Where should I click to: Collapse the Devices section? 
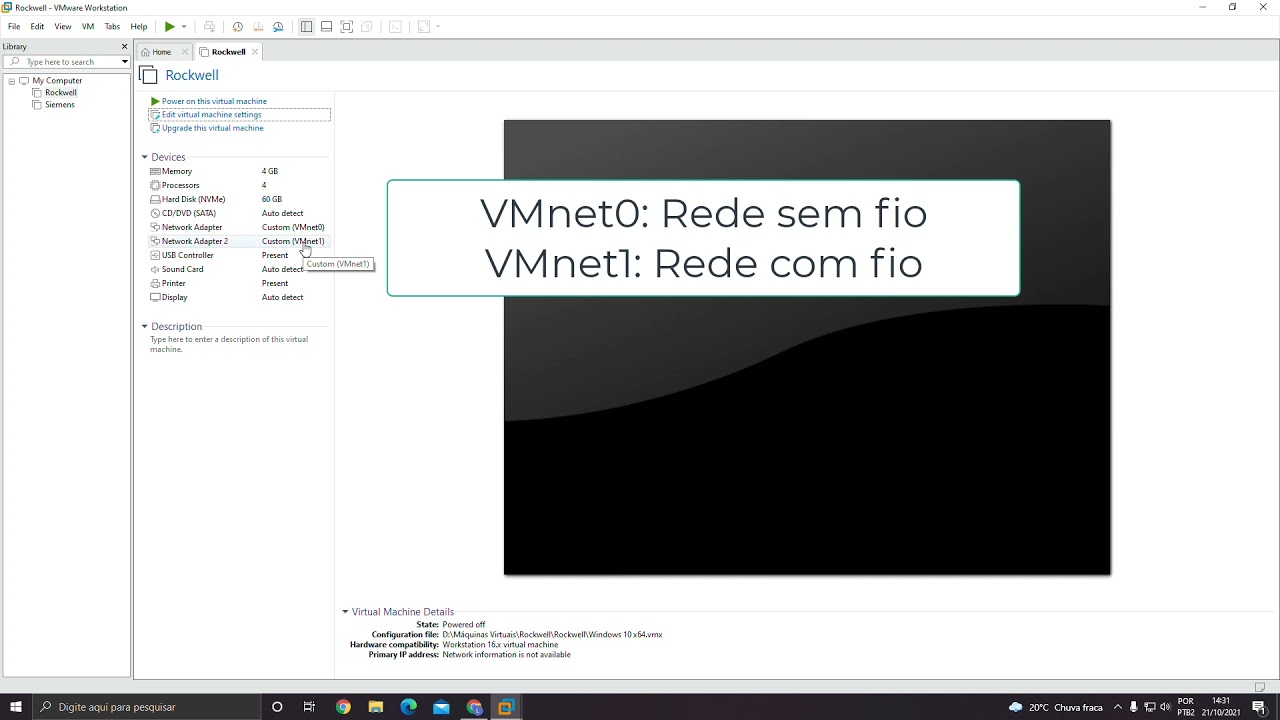click(x=144, y=157)
